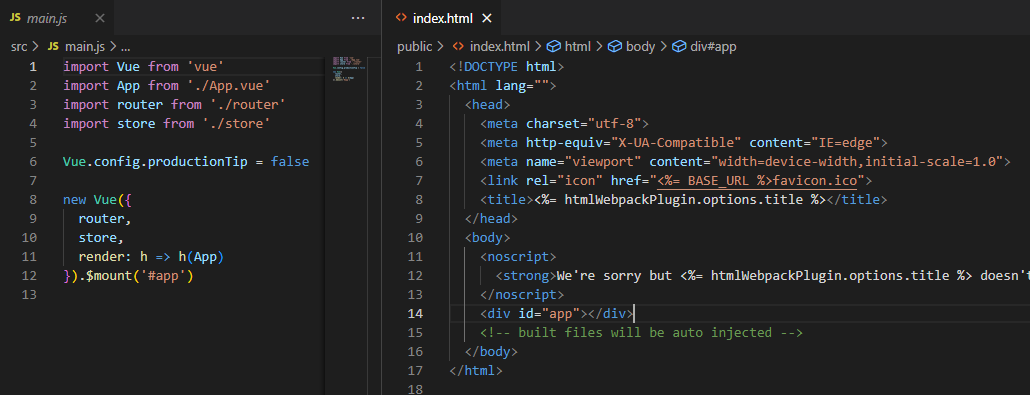Click the 'render' property in main.js
This screenshot has height=395, width=1030.
[102, 257]
